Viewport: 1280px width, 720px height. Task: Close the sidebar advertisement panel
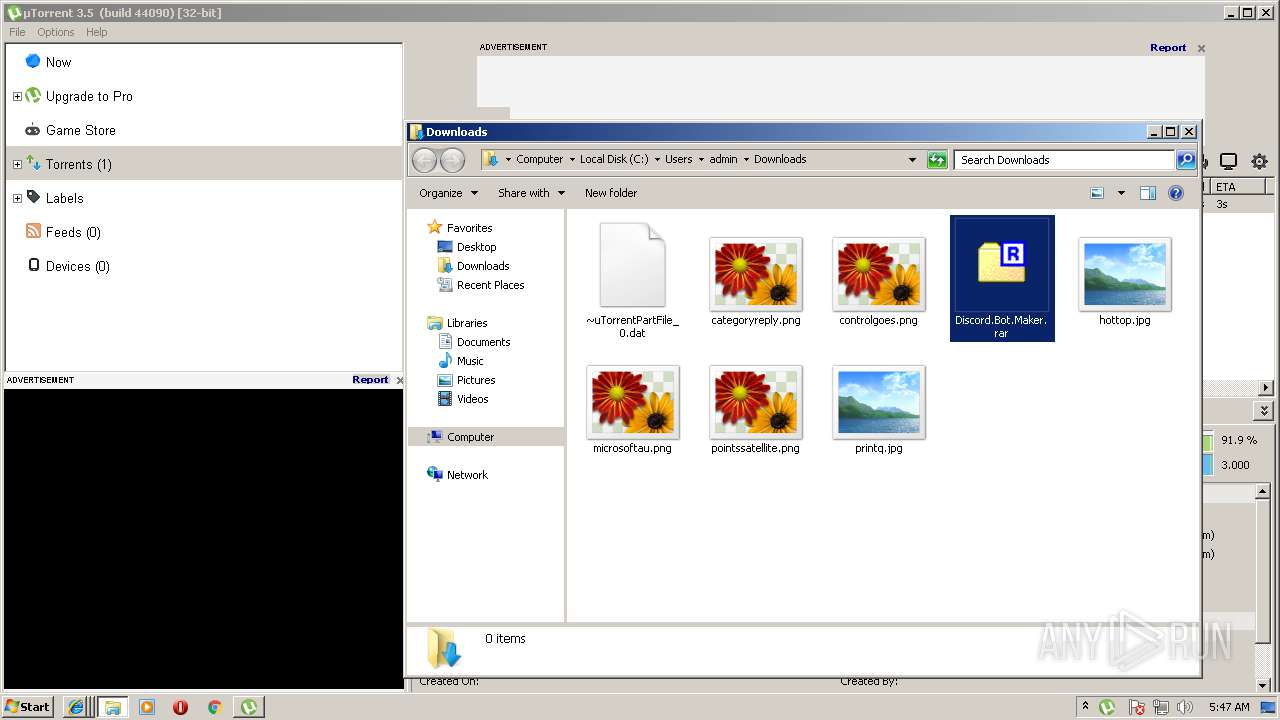tap(400, 380)
